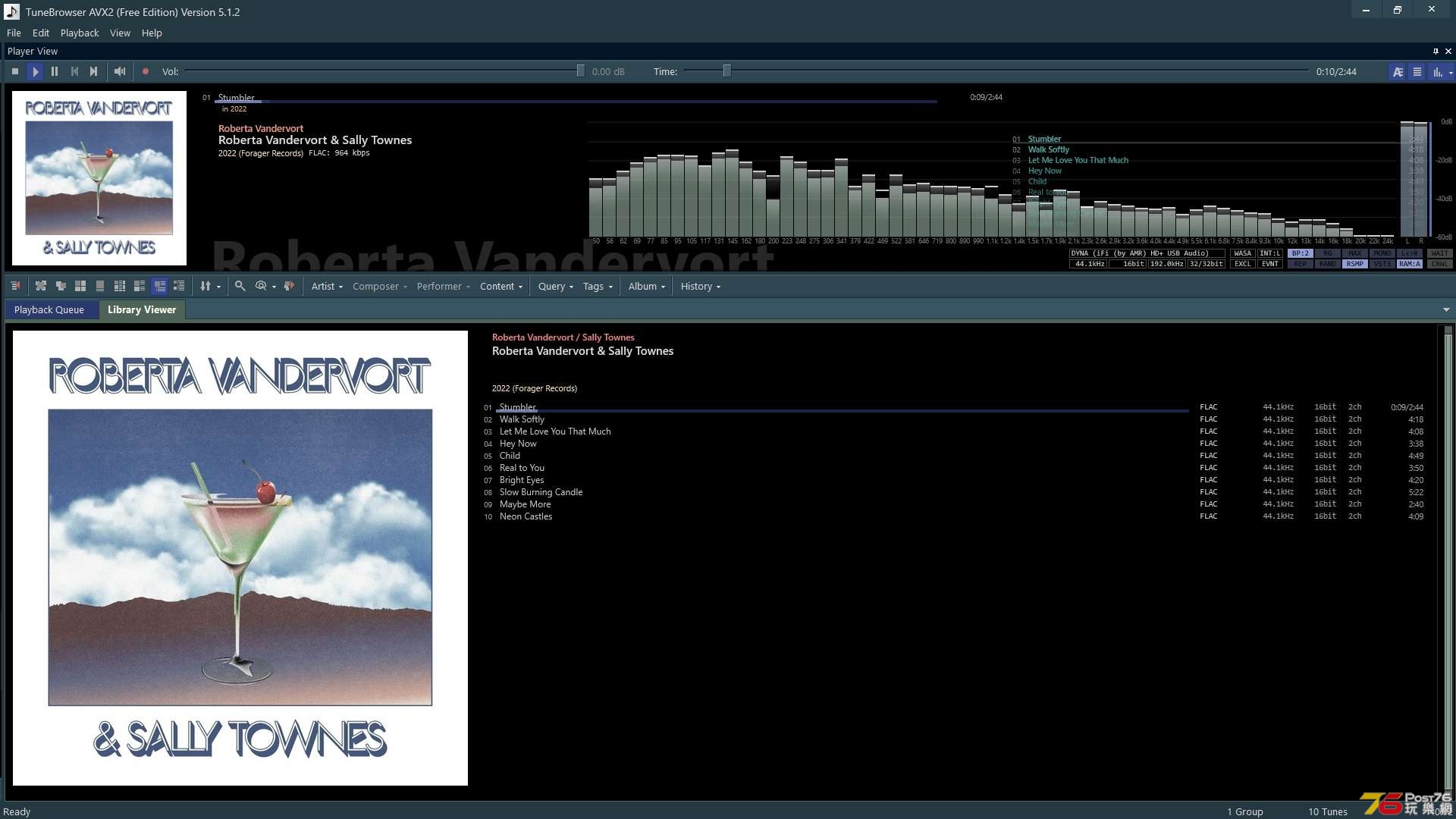Close the Player View panel
Viewport: 1456px width, 819px height.
click(1448, 51)
